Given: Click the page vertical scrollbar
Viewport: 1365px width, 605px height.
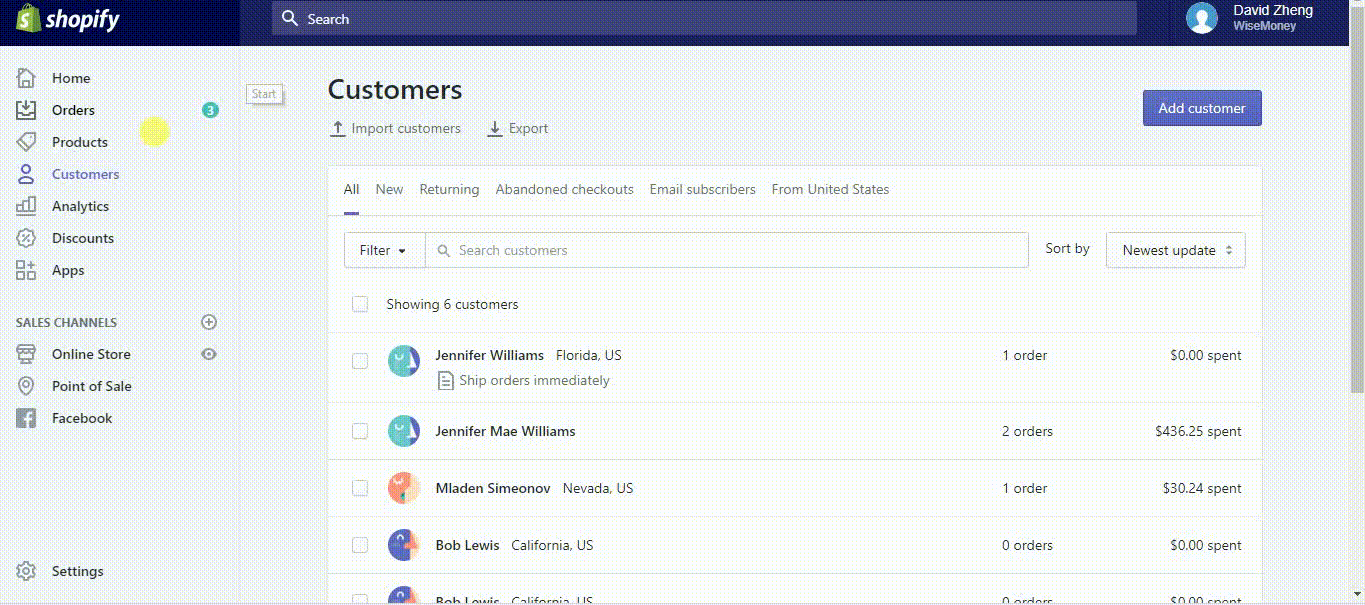Looking at the screenshot, I should 1357,200.
